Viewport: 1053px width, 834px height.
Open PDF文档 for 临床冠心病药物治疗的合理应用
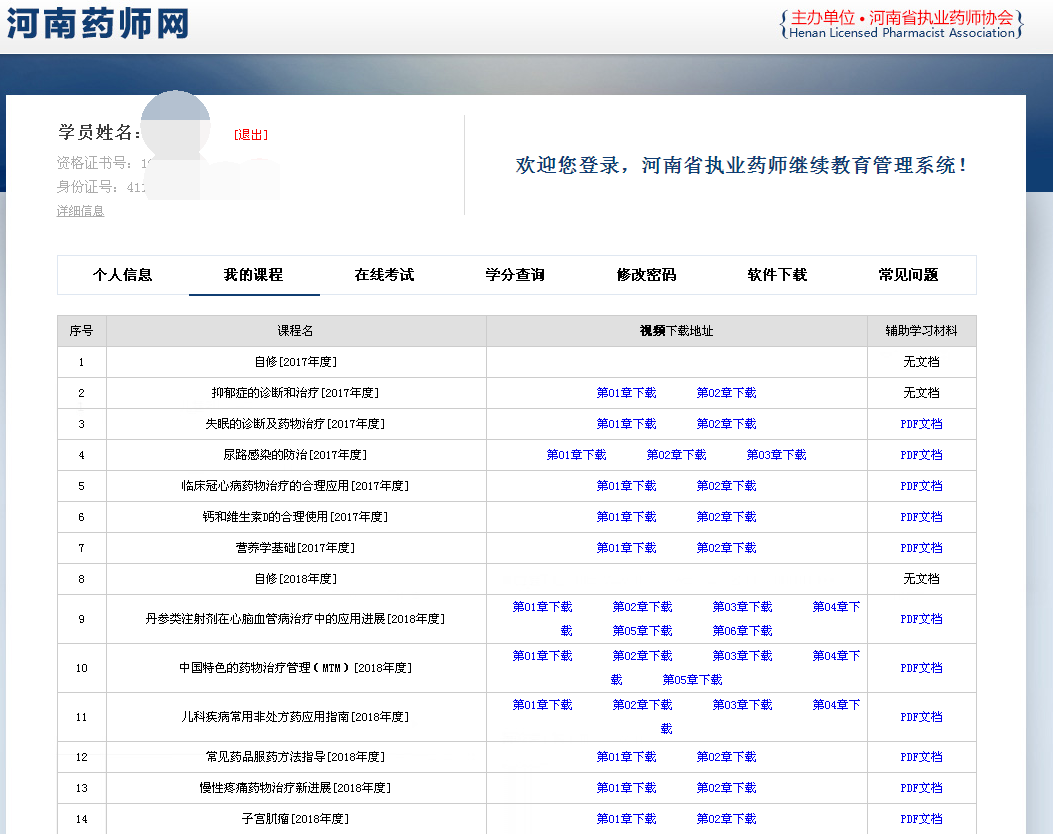pos(921,486)
